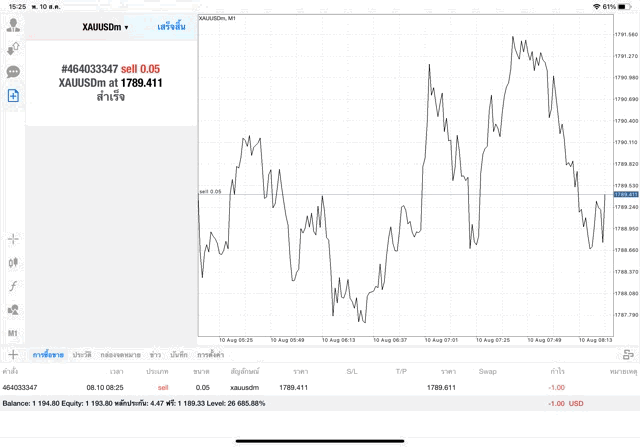Open the accounts person icon in sidebar

pyautogui.click(x=14, y=23)
